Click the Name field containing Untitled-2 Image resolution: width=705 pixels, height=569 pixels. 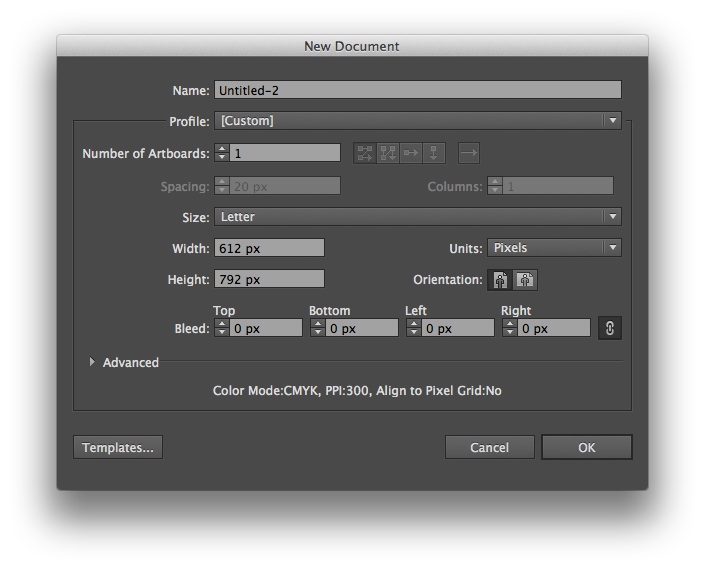point(418,90)
